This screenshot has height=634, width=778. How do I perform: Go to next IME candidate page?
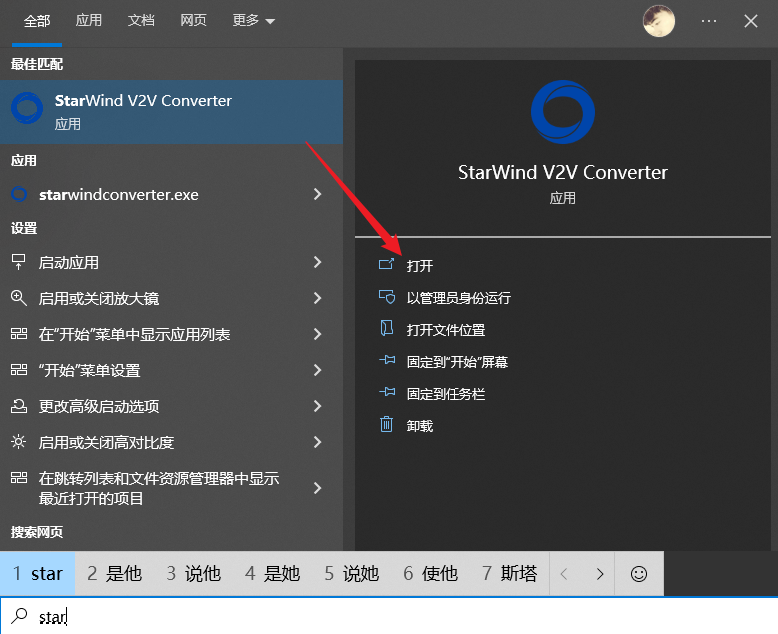(x=599, y=574)
